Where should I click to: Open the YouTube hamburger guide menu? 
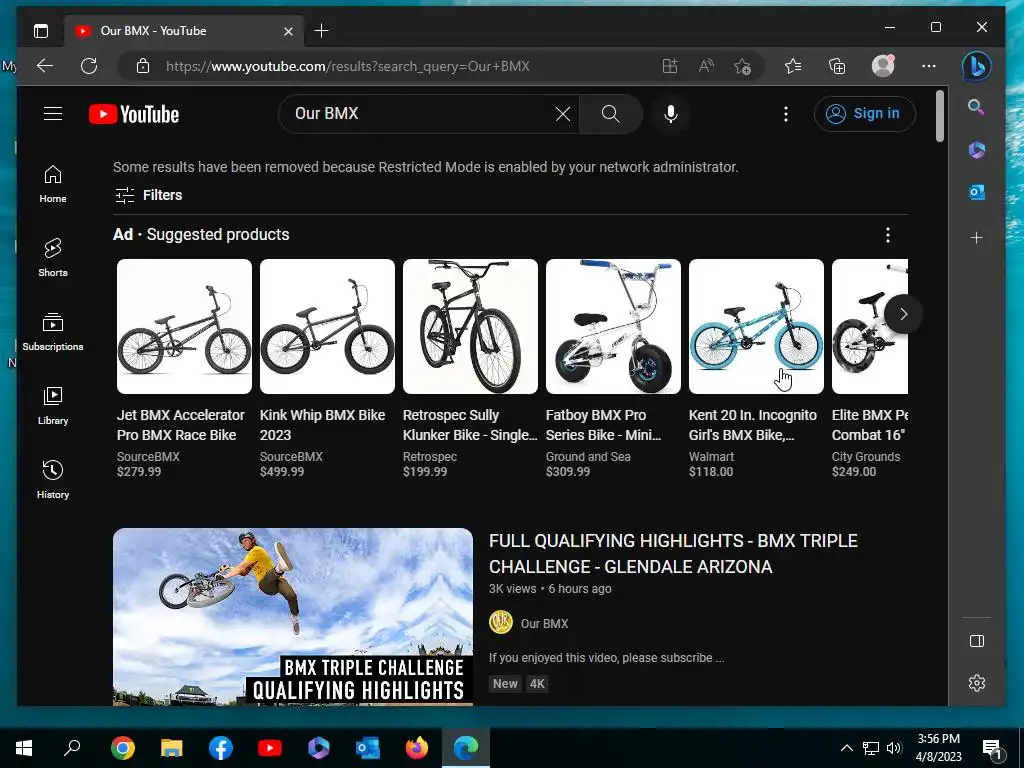(x=53, y=114)
